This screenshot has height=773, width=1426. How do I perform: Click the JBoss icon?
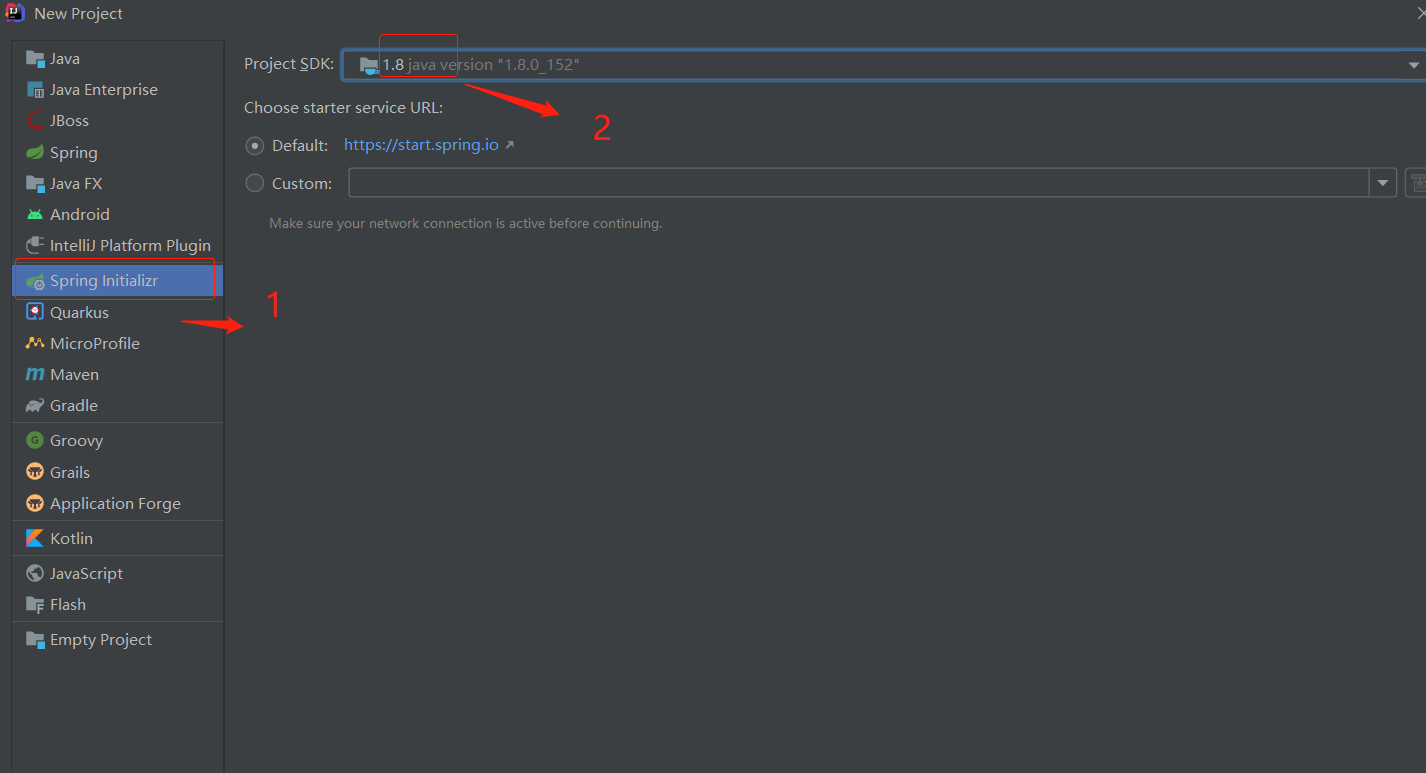tap(35, 121)
